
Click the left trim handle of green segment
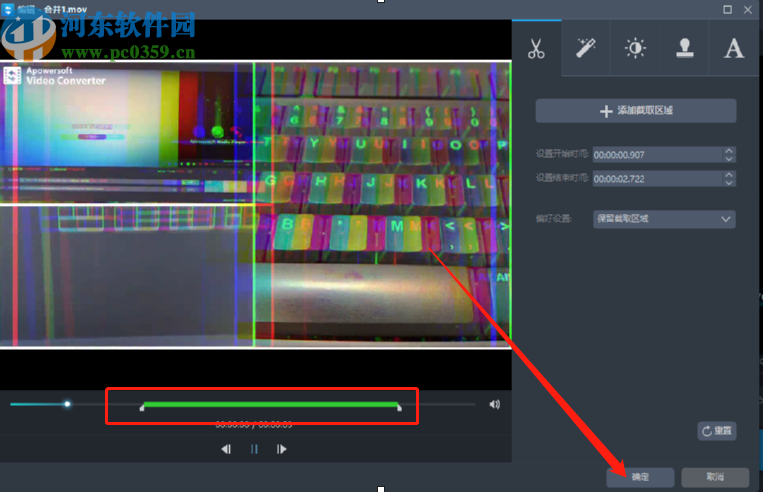(142, 407)
